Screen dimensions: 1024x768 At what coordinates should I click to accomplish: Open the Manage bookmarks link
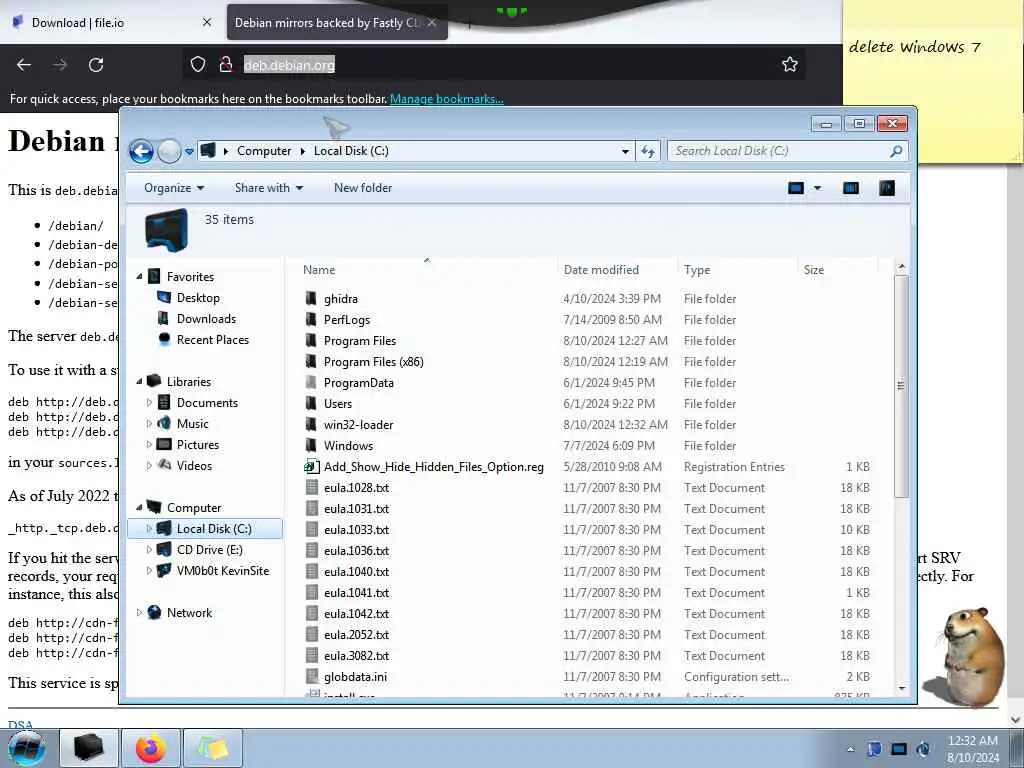[x=447, y=99]
